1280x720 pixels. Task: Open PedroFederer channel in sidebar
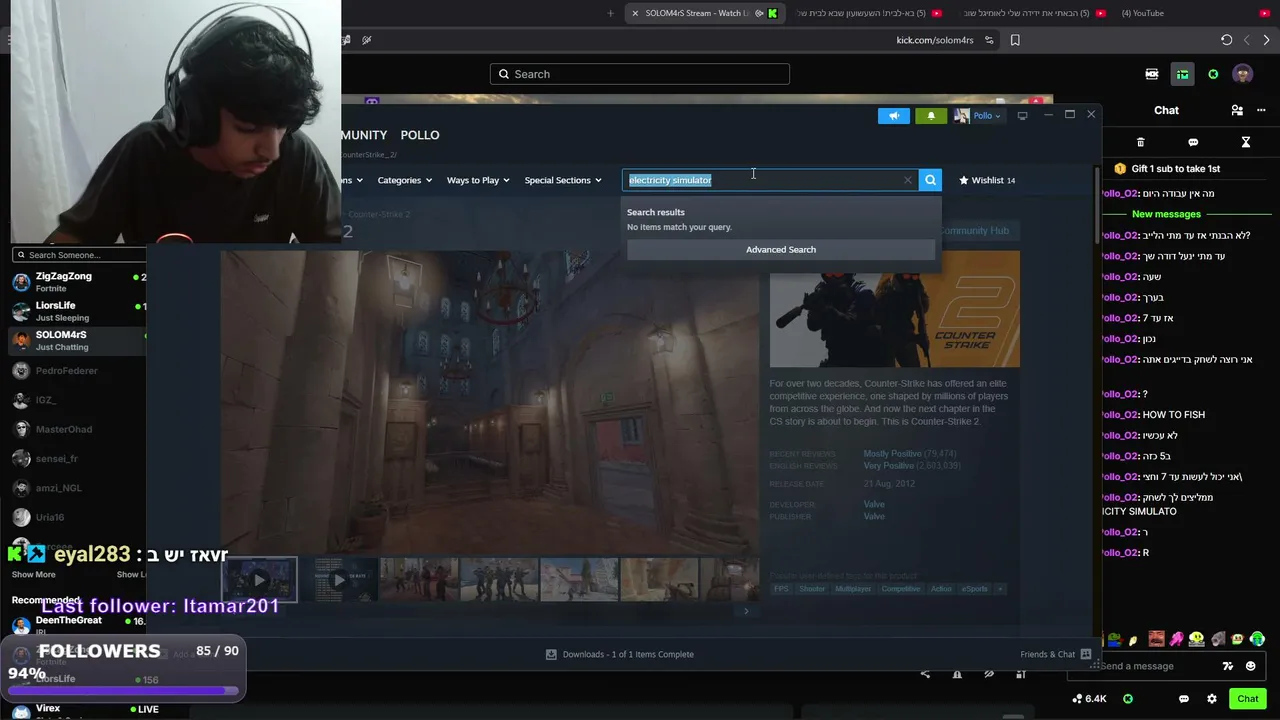pyautogui.click(x=78, y=371)
